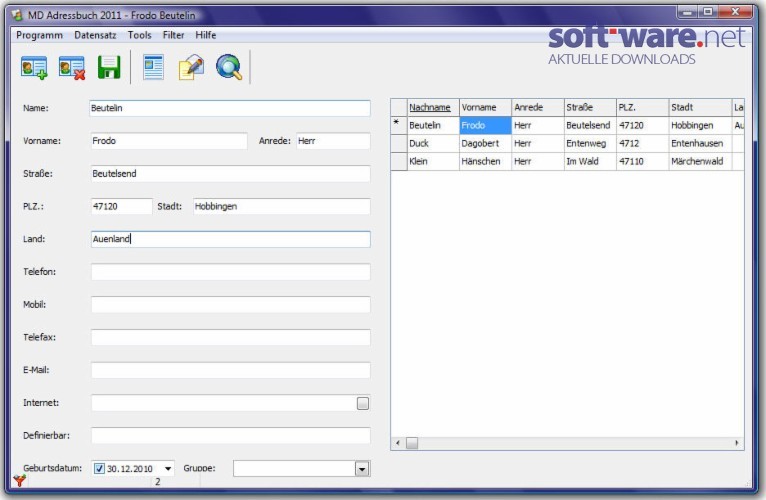This screenshot has height=500, width=766.
Task: Sort by Stadt column header
Action: pyautogui.click(x=700, y=107)
